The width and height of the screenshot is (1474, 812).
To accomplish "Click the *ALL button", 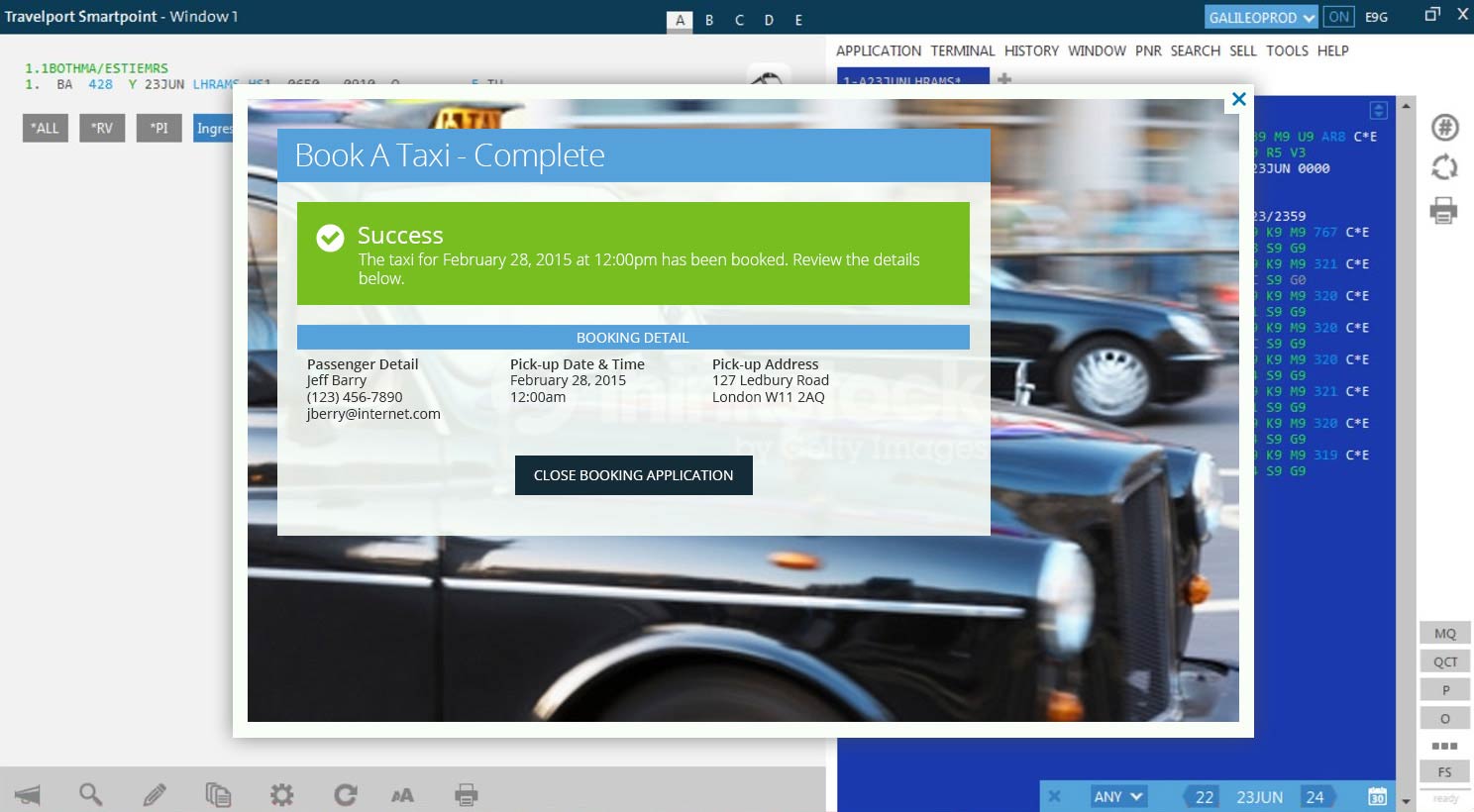I will click(x=46, y=128).
